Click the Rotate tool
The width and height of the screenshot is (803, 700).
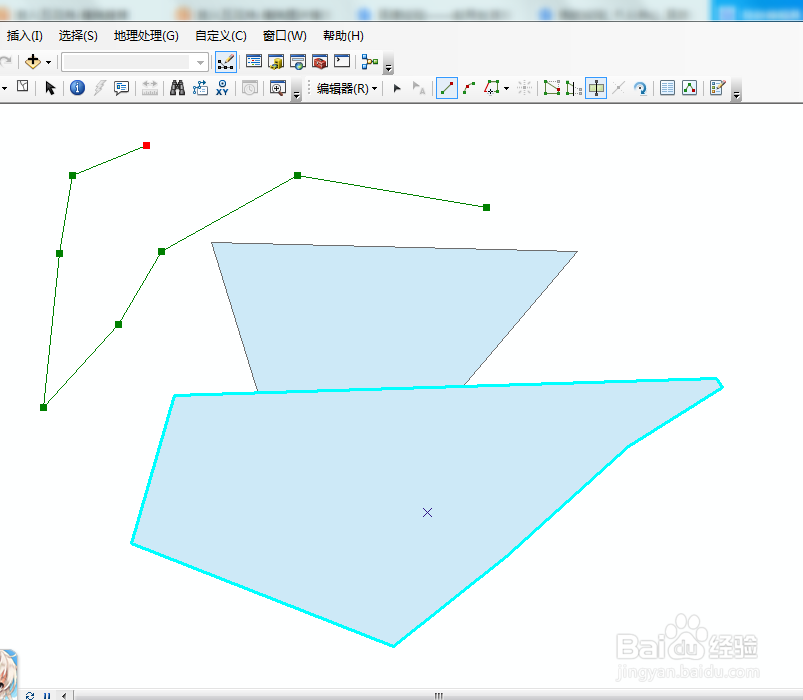pyautogui.click(x=640, y=89)
